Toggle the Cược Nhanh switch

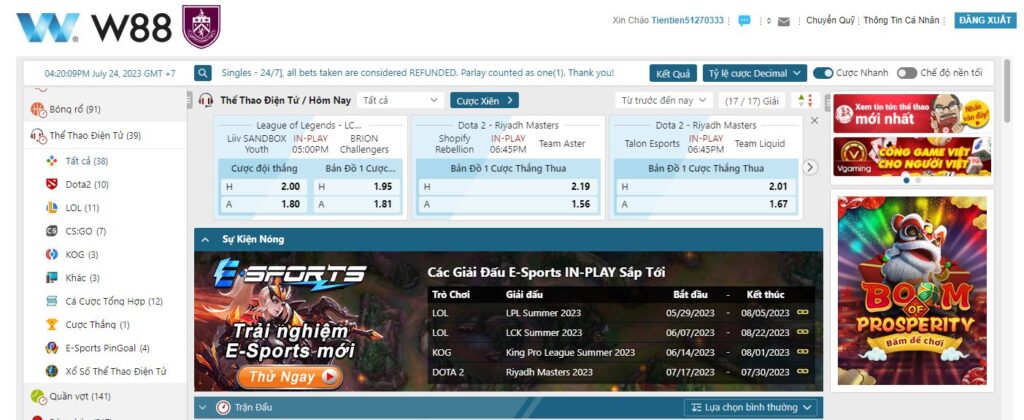pos(823,73)
